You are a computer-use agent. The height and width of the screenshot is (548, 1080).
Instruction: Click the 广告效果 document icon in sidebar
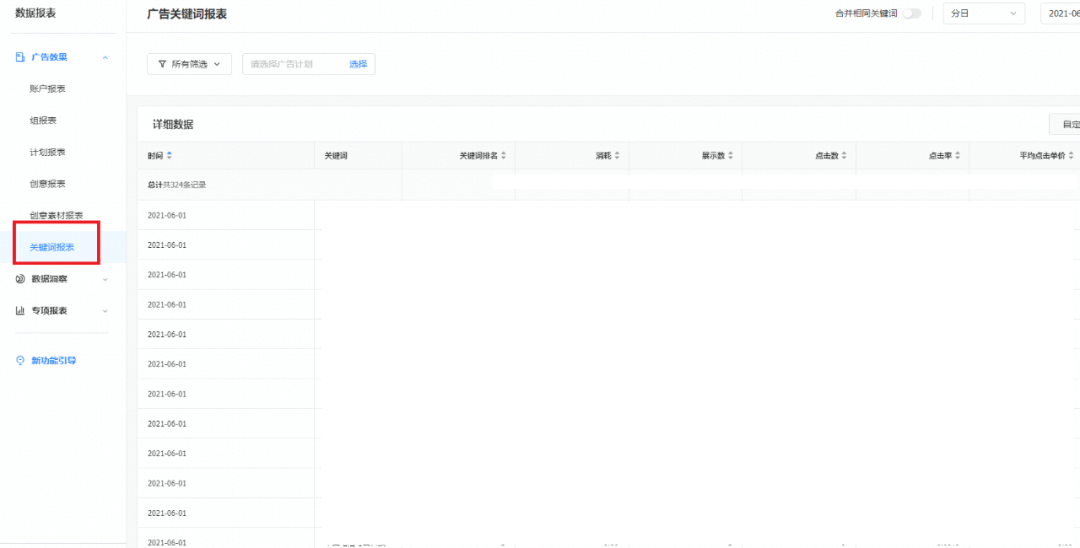[x=20, y=57]
